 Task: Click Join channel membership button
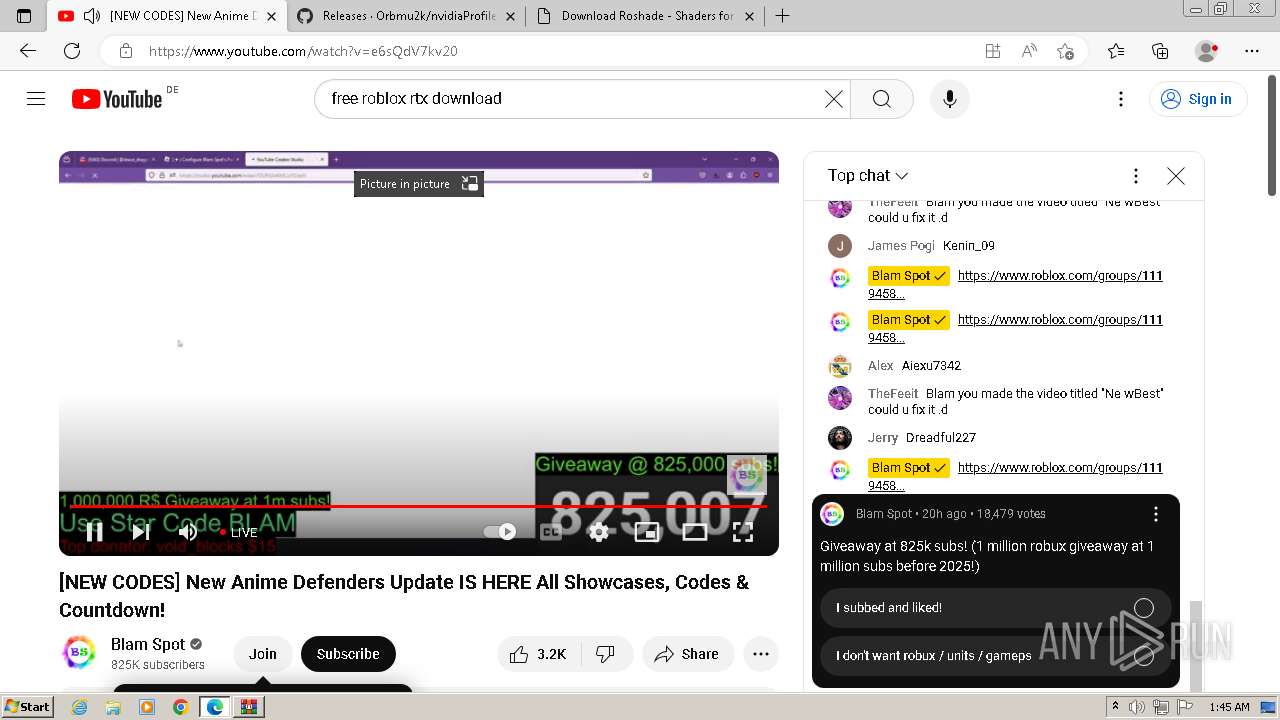tap(263, 654)
